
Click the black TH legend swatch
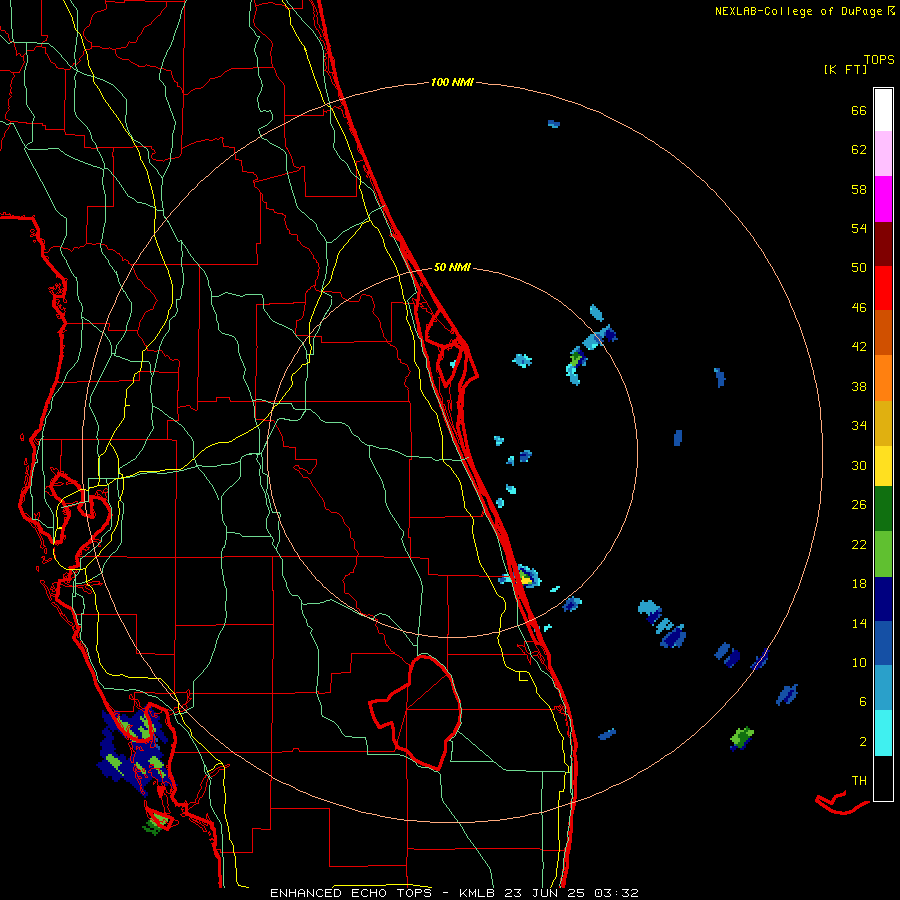coord(883,778)
